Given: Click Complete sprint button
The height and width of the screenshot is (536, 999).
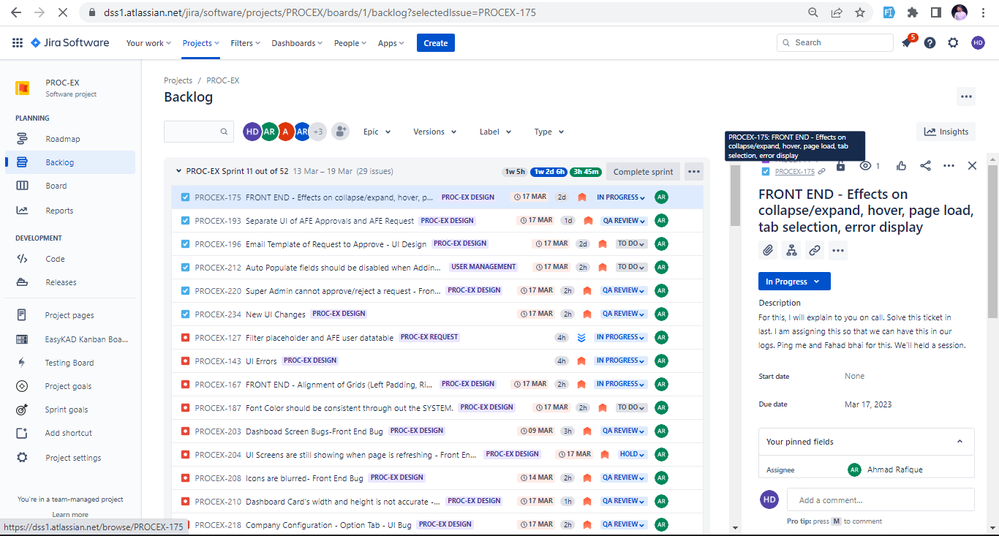Looking at the screenshot, I should click(643, 171).
